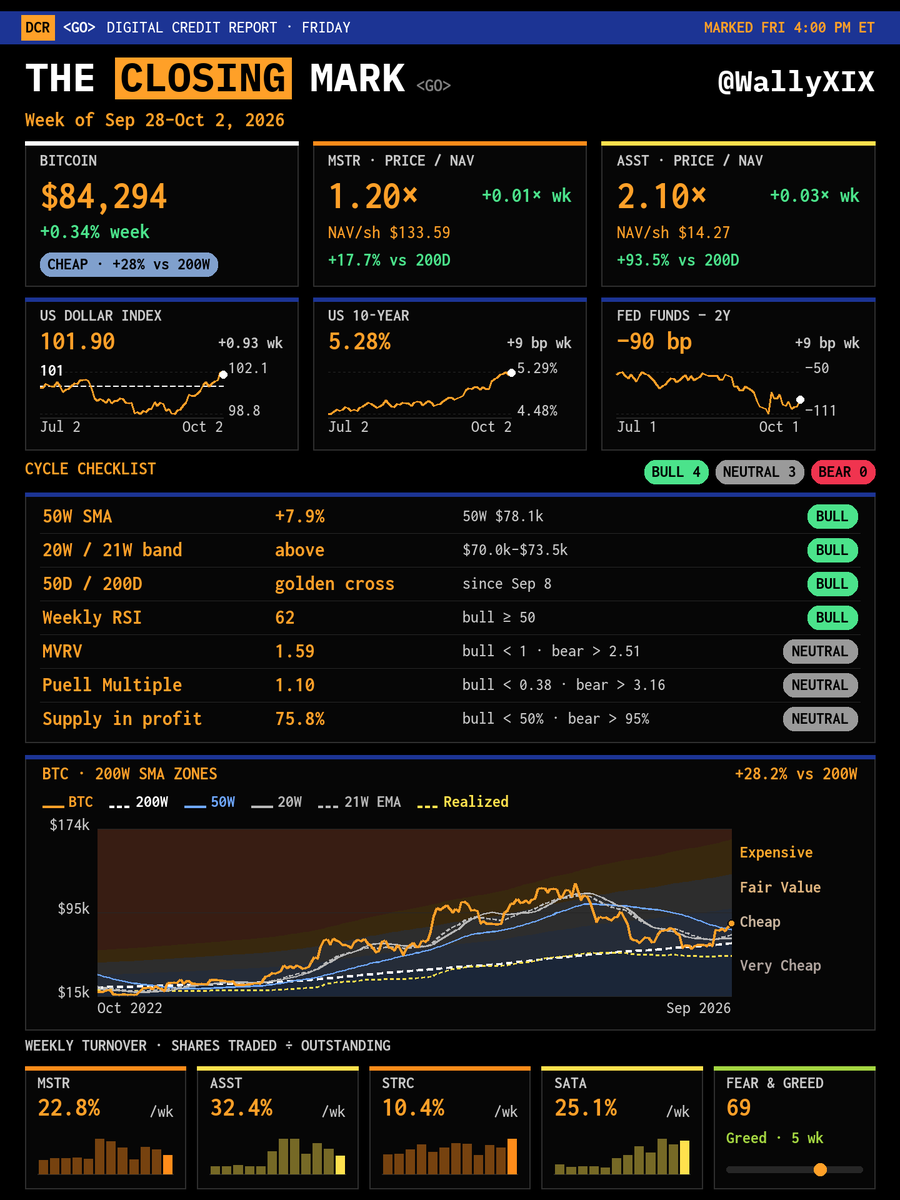The width and height of the screenshot is (900, 1200).
Task: Click the 50W legend entry
Action: pos(209,802)
